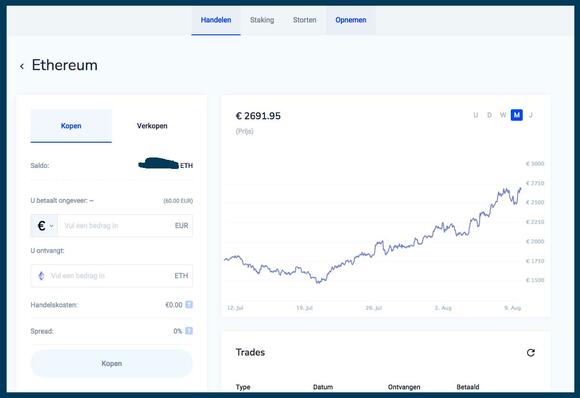Select the M chart timeframe
This screenshot has width=580, height=398.
click(517, 115)
